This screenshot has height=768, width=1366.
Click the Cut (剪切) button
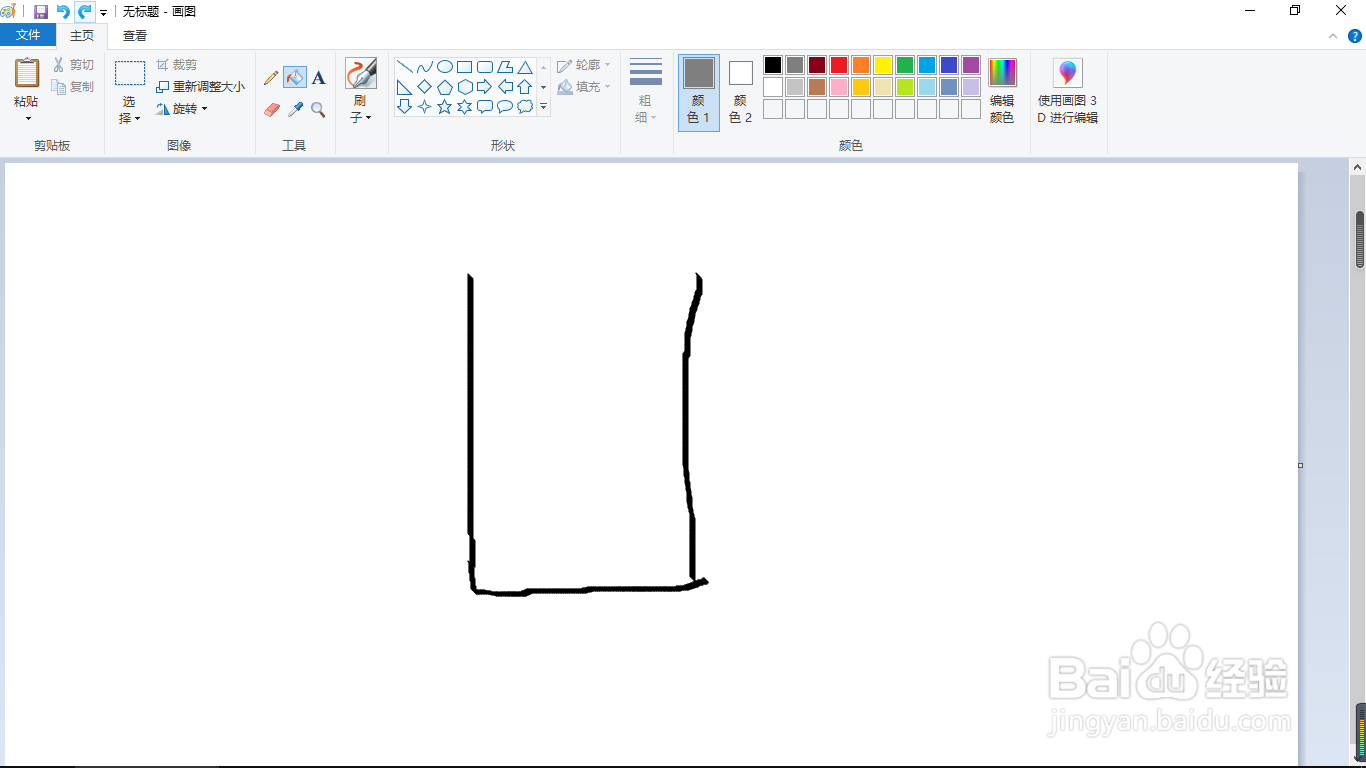coord(73,65)
